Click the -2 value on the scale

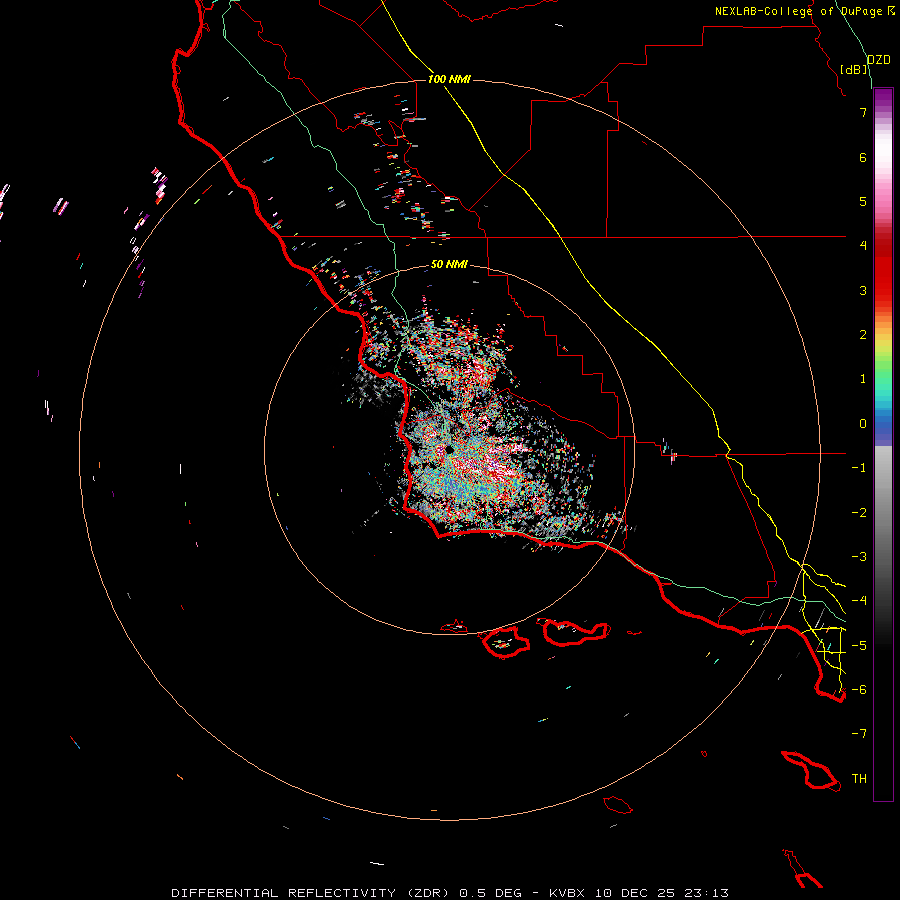pos(859,513)
